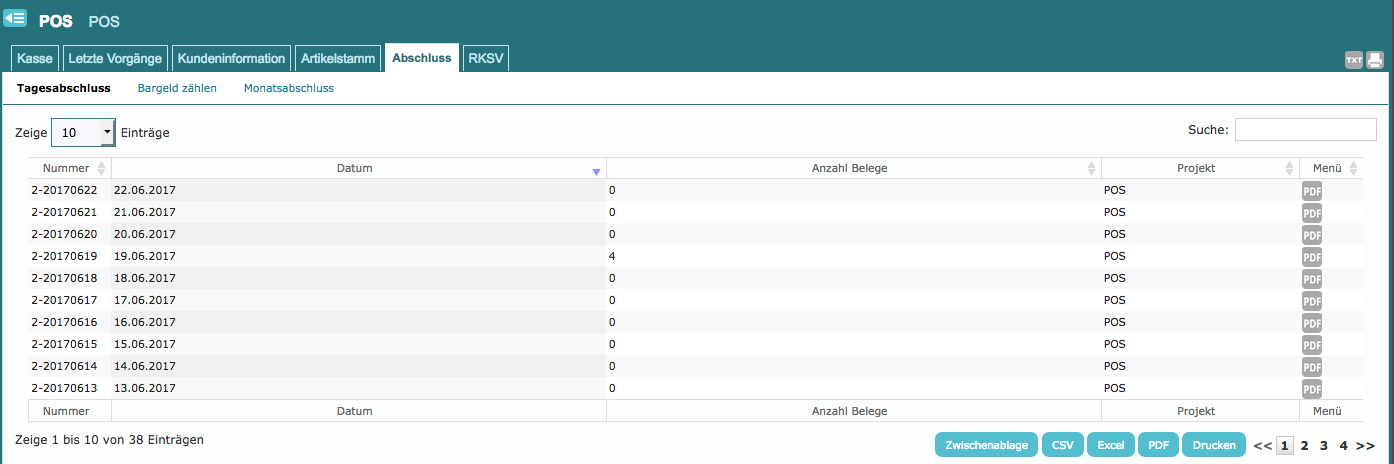Open the entries-per-page dropdown showing 10

(83, 132)
